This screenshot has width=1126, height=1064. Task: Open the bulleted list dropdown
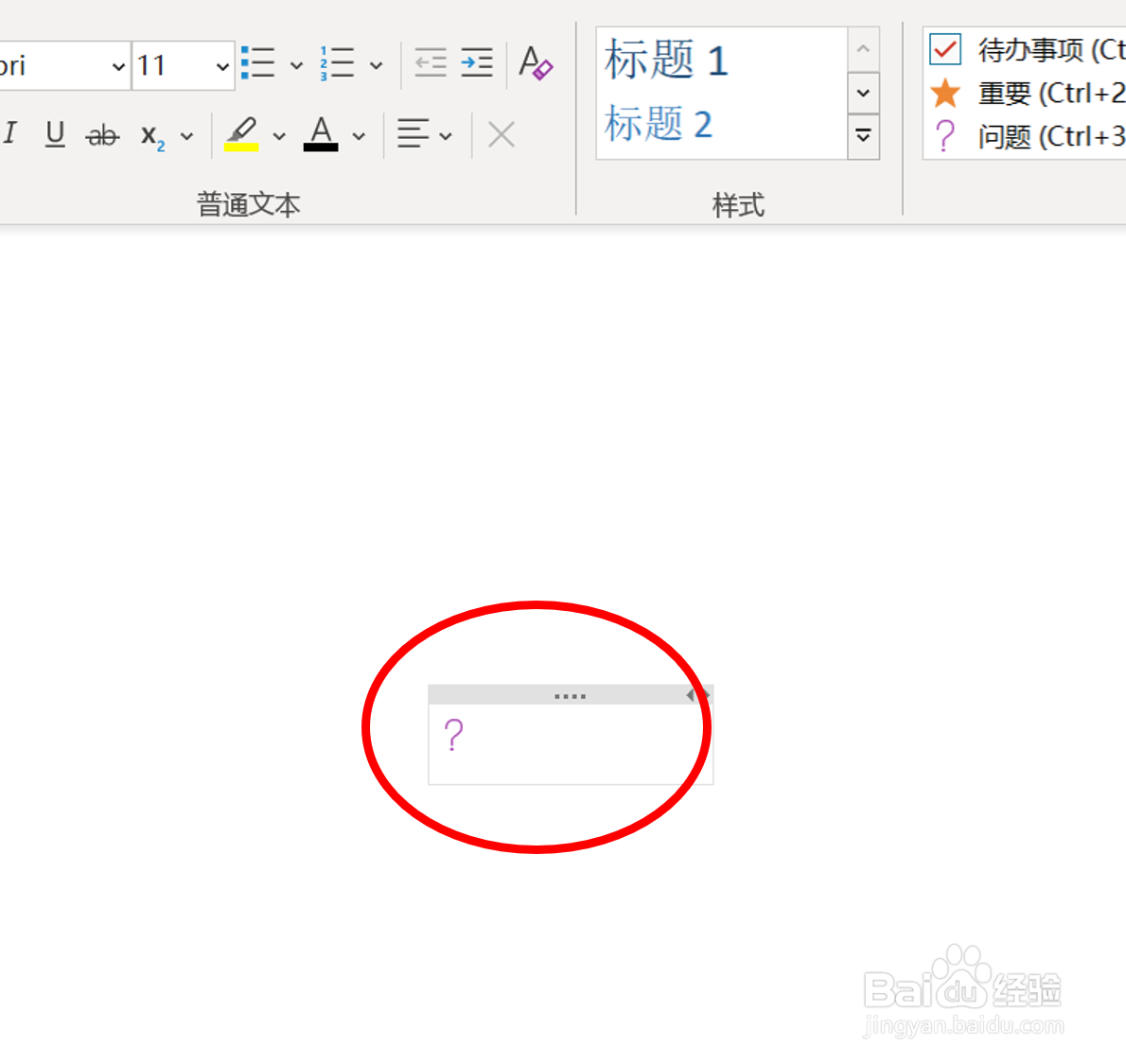[296, 63]
